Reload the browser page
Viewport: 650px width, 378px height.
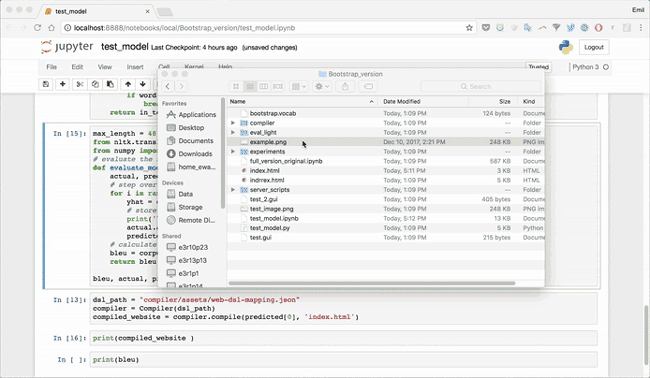click(37, 28)
